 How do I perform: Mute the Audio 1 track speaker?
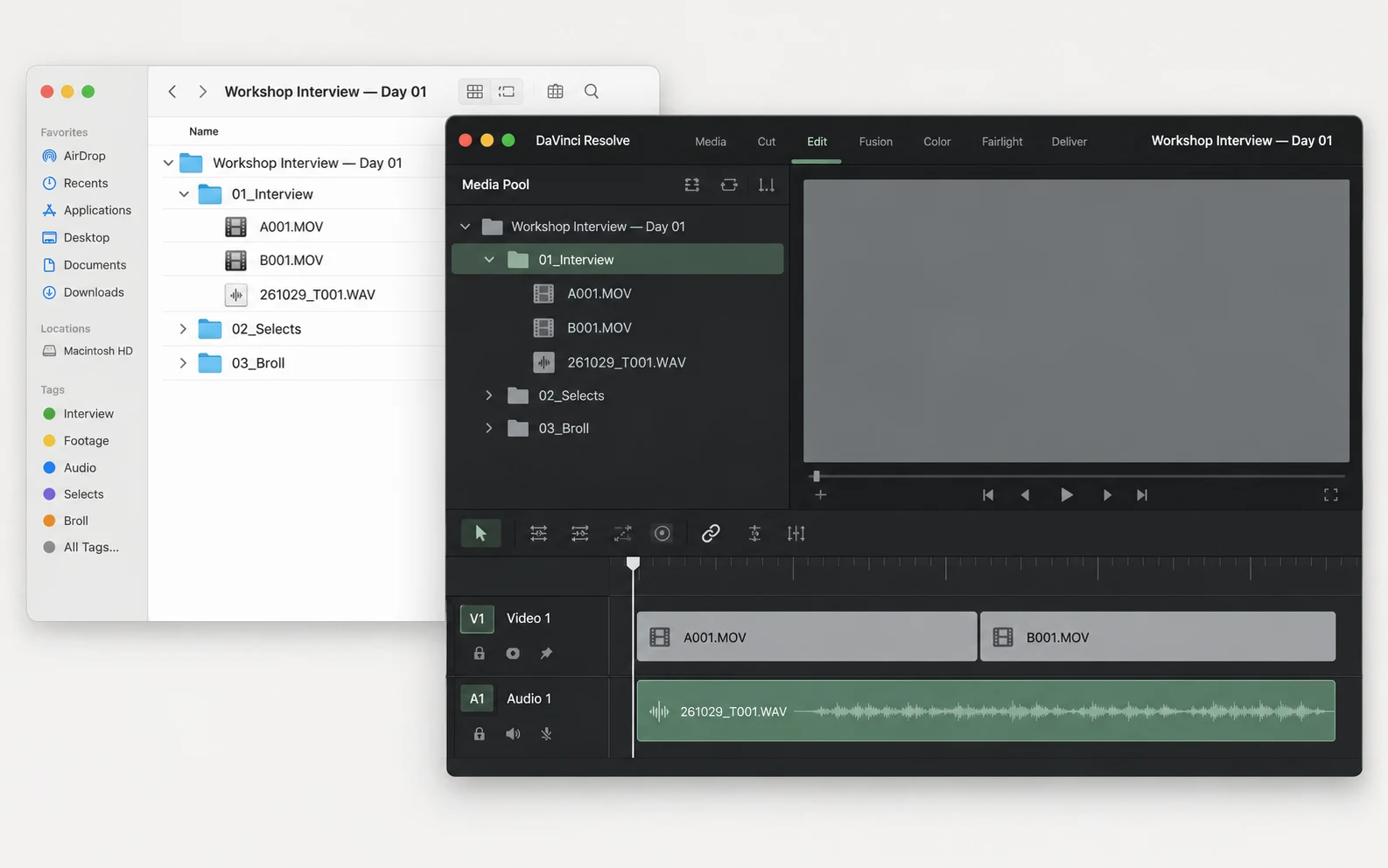tap(513, 734)
